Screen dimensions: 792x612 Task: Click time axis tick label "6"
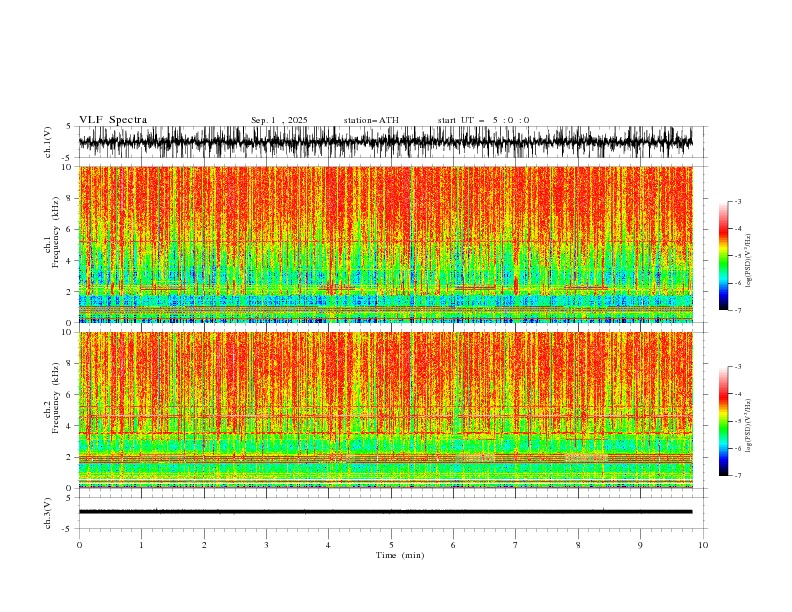pos(453,545)
